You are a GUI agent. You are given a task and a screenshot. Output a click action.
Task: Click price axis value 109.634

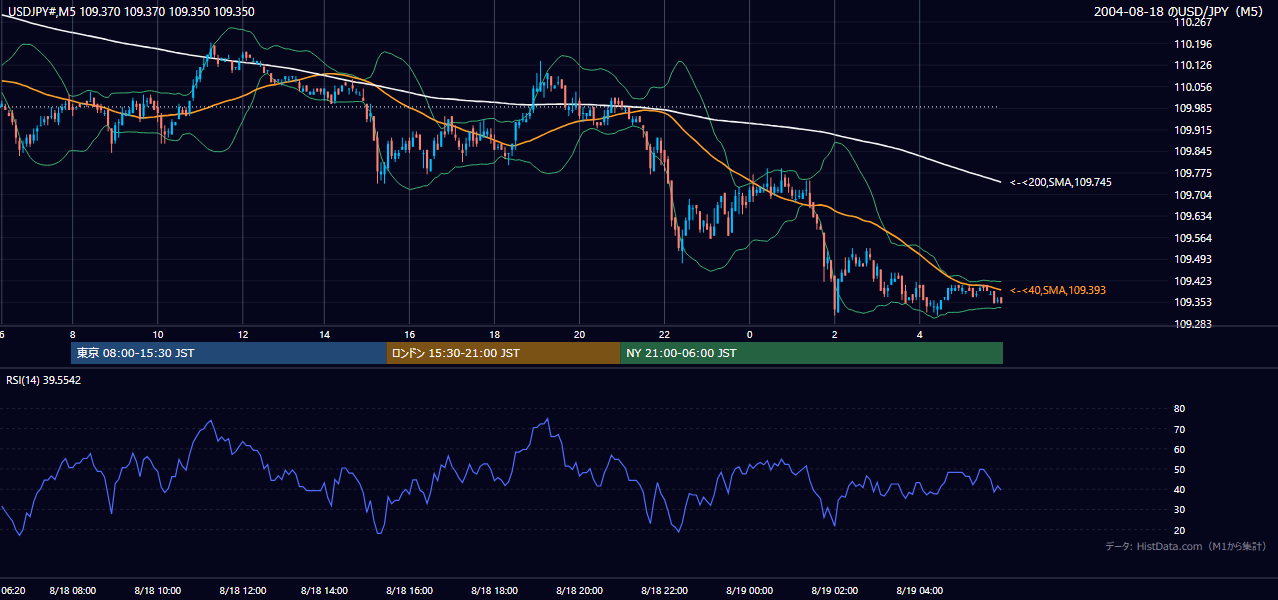(x=1194, y=216)
